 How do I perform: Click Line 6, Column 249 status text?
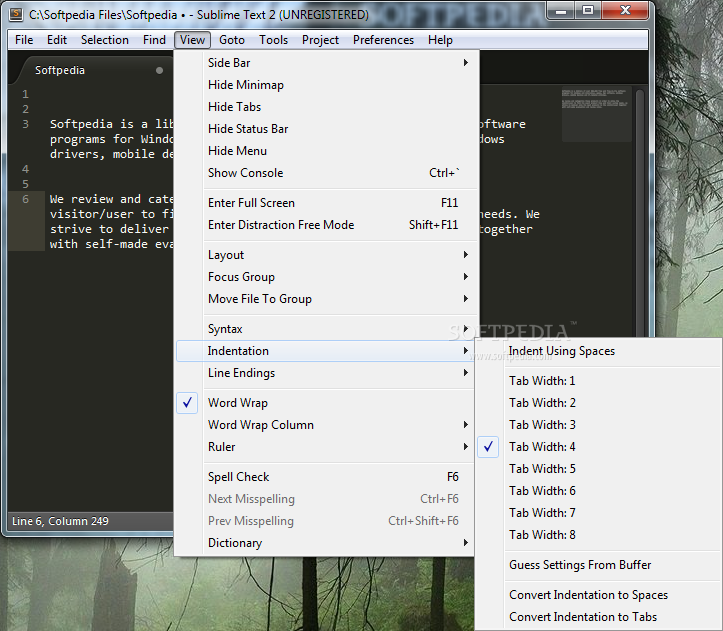60,521
